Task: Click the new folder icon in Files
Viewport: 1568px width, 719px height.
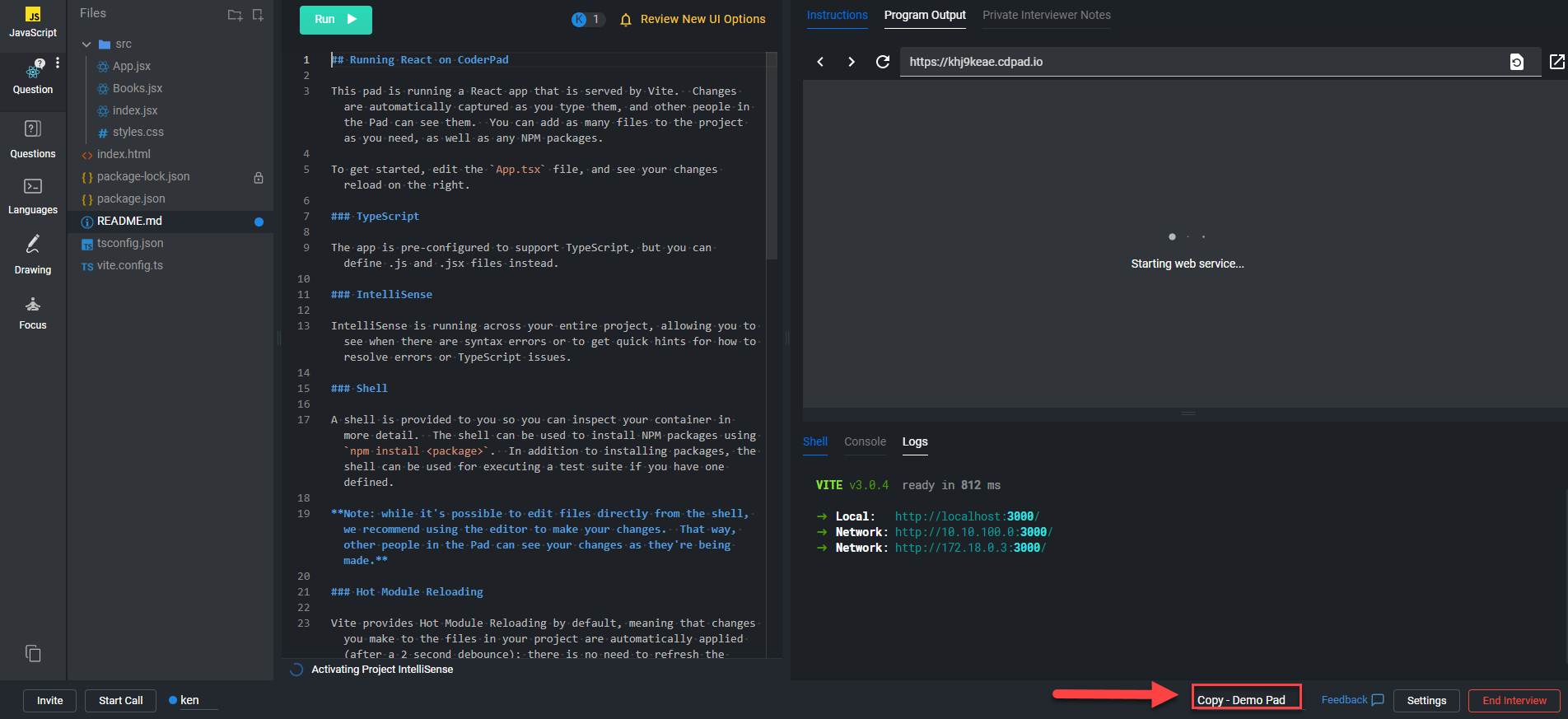Action: (235, 15)
